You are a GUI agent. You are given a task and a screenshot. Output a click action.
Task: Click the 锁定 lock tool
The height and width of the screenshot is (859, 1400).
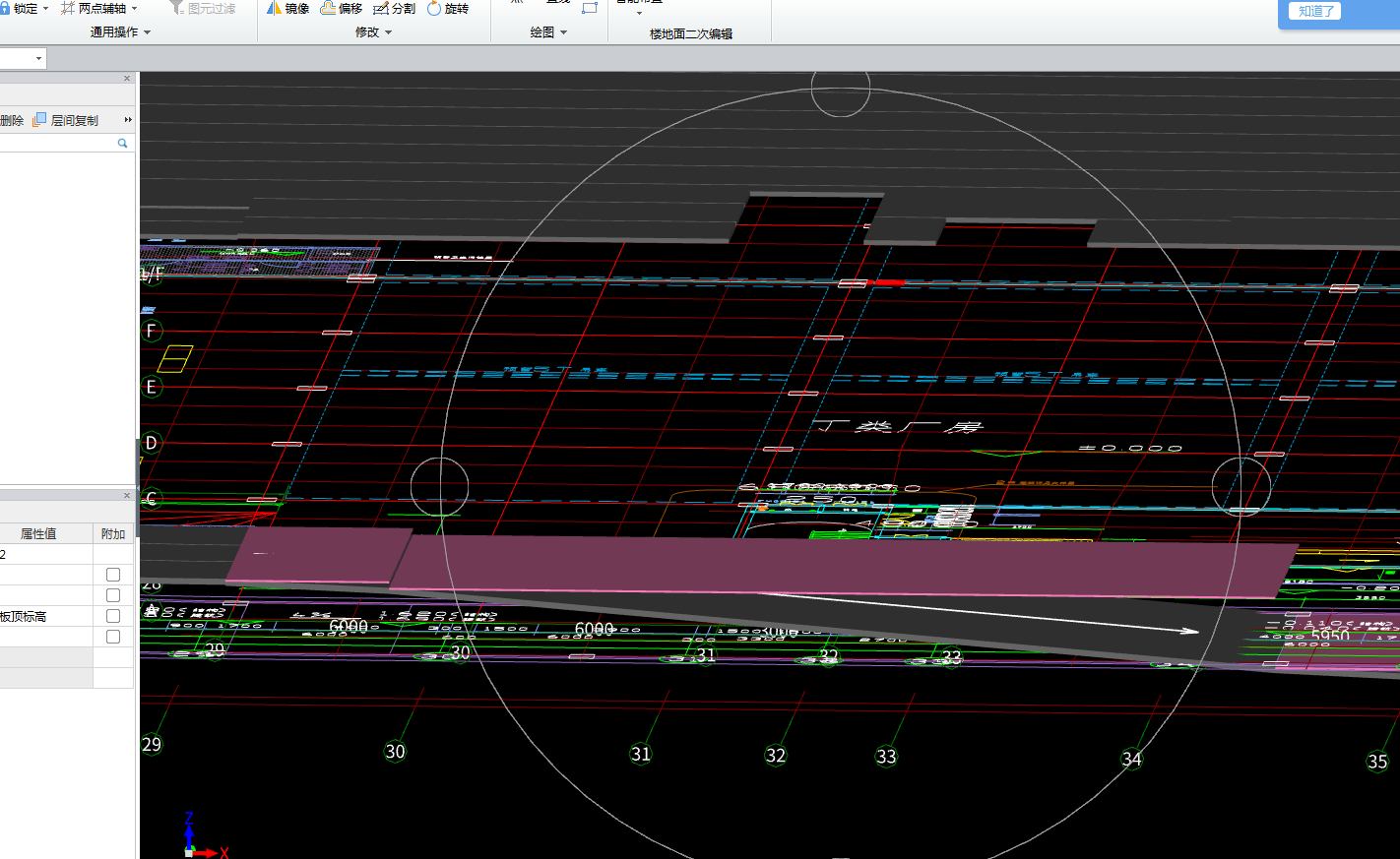[19, 8]
